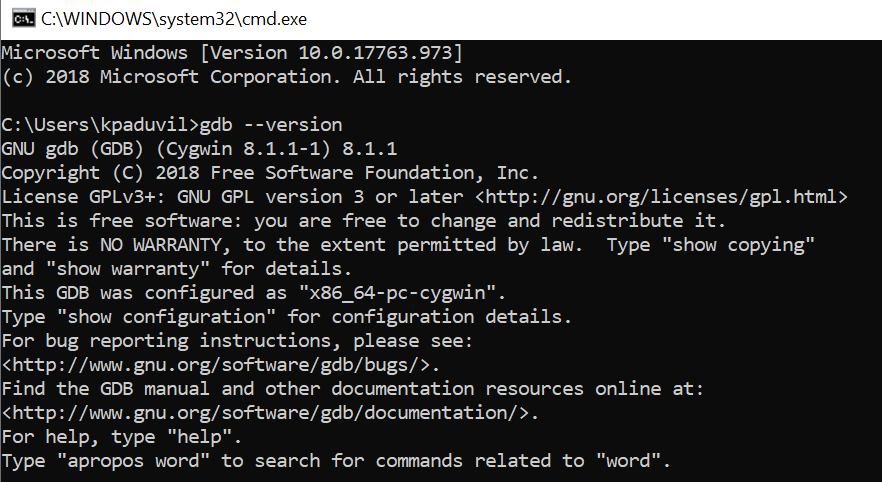Click the Microsoft Corporation copyright line

[287, 76]
